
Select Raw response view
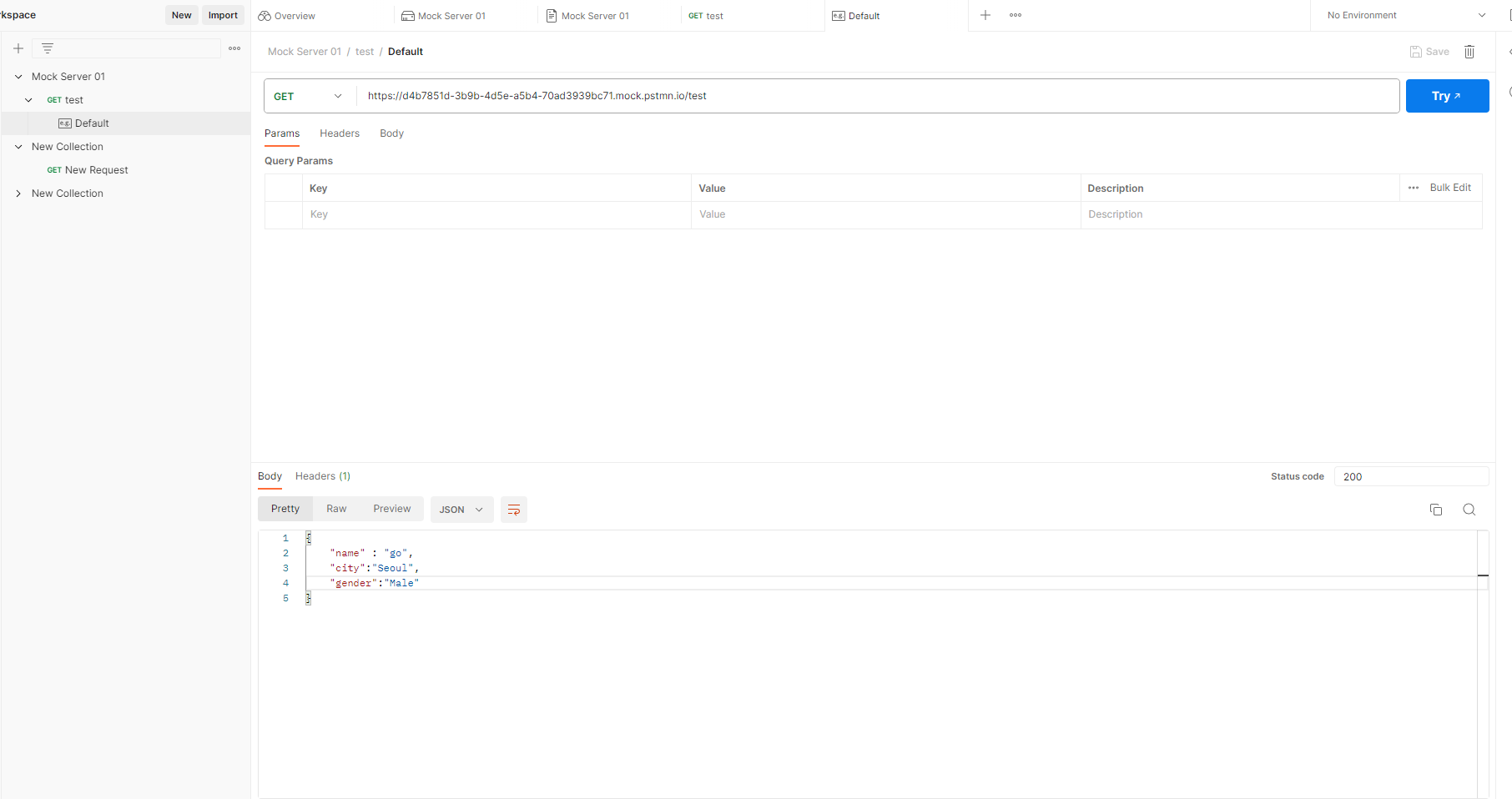pyautogui.click(x=336, y=509)
